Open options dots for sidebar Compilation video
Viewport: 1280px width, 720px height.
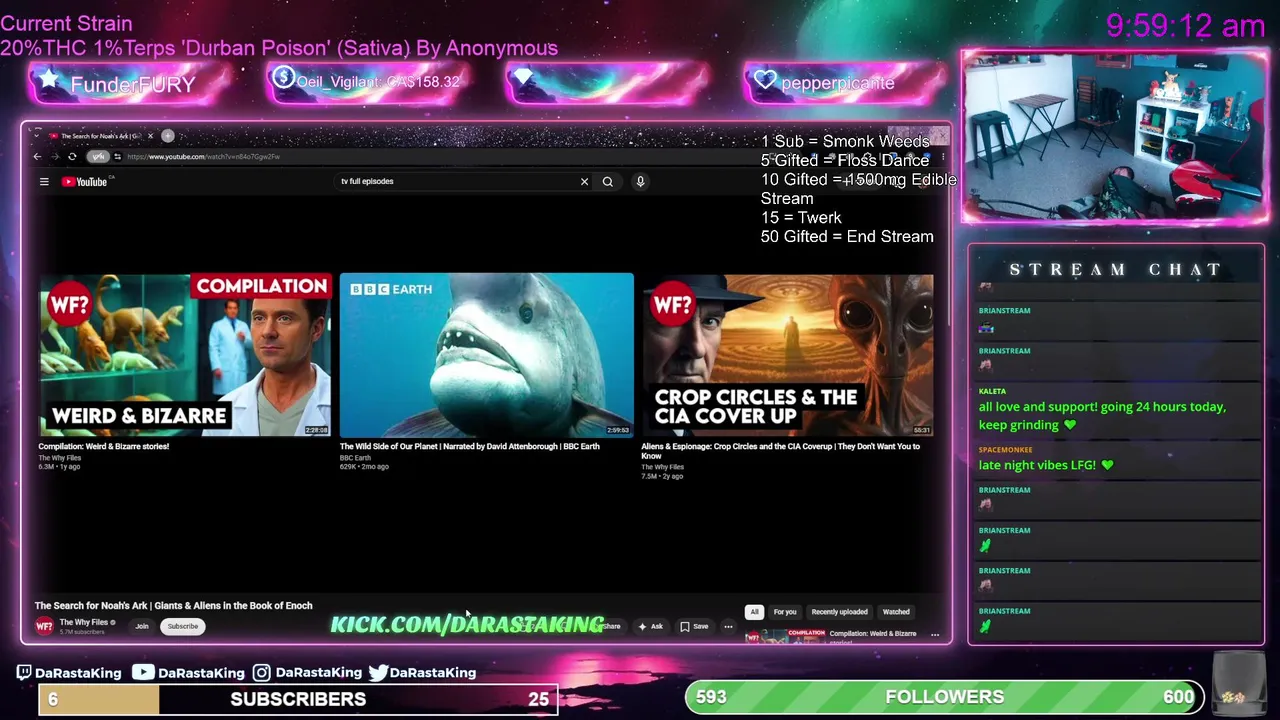[x=935, y=635]
